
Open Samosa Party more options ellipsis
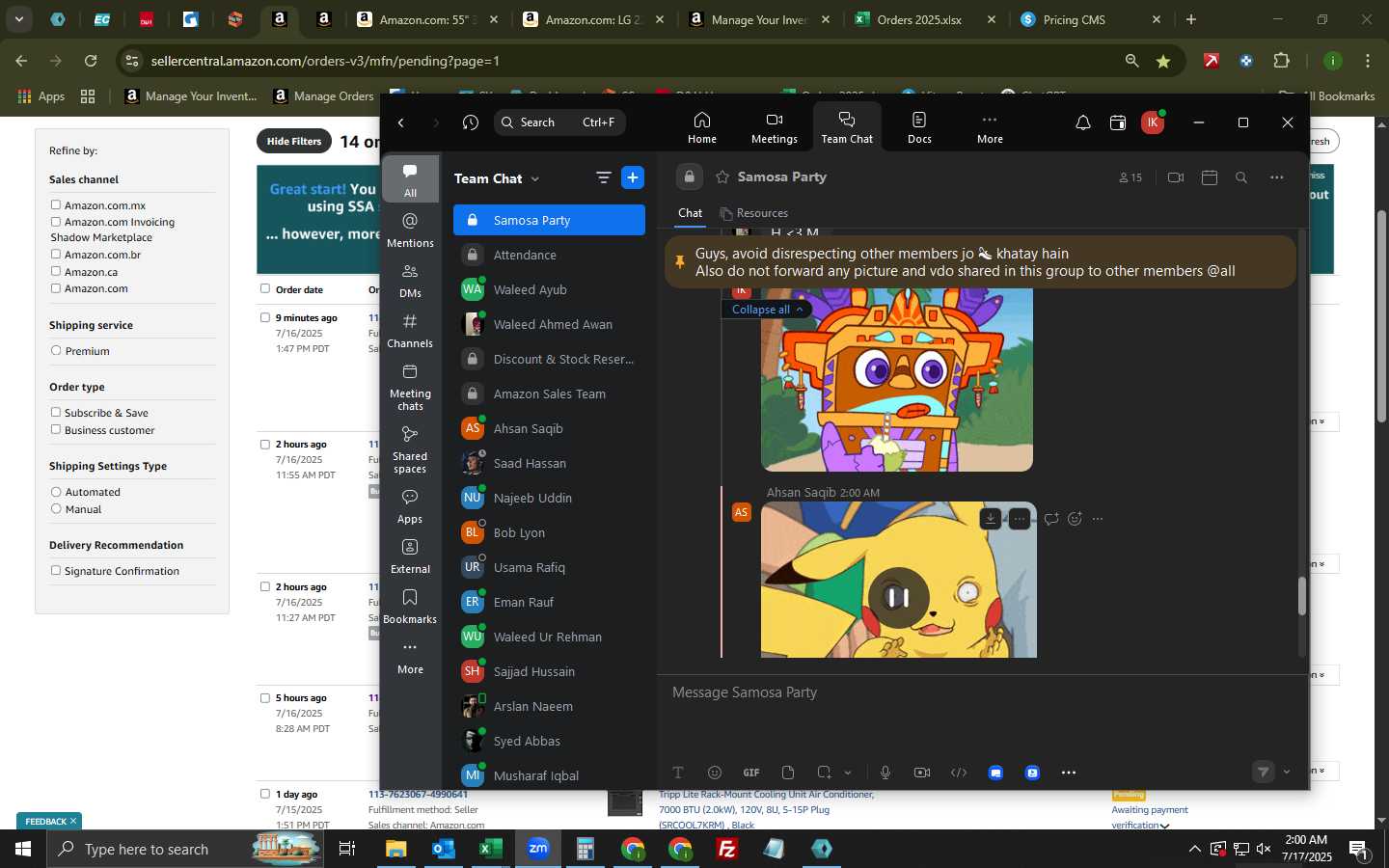(1277, 177)
